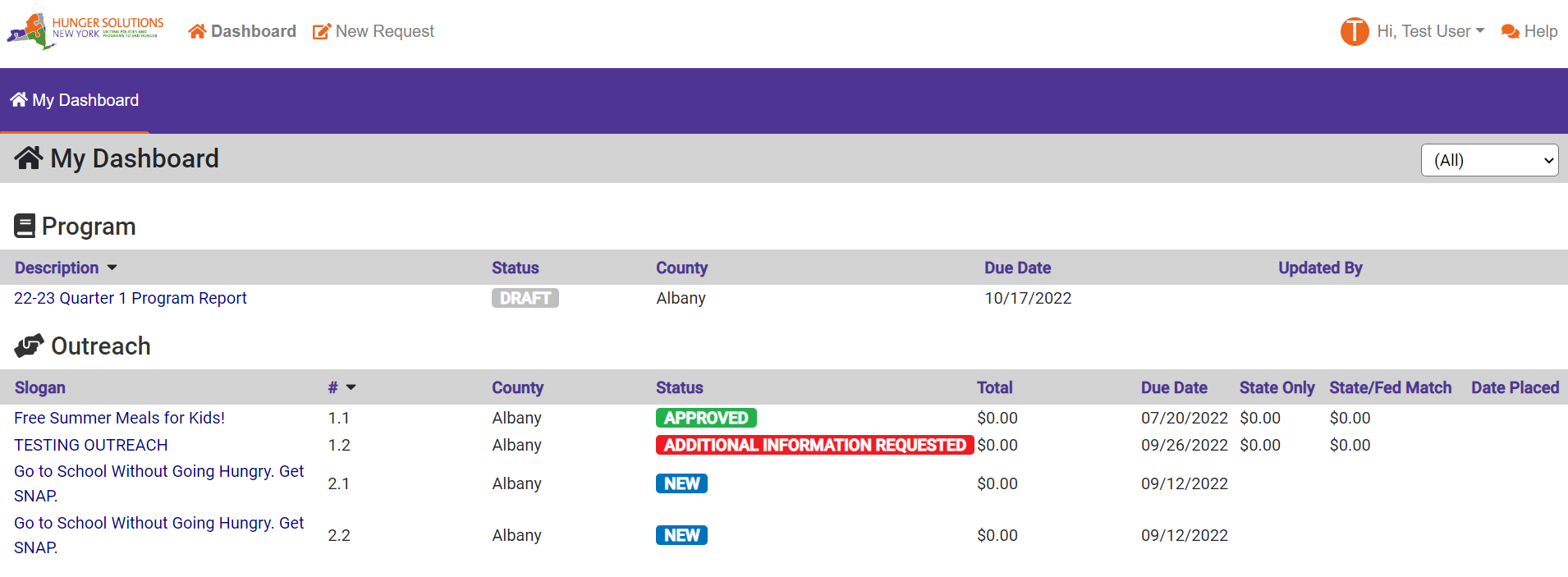Click the Hunger Solutions New York logo

[x=85, y=31]
